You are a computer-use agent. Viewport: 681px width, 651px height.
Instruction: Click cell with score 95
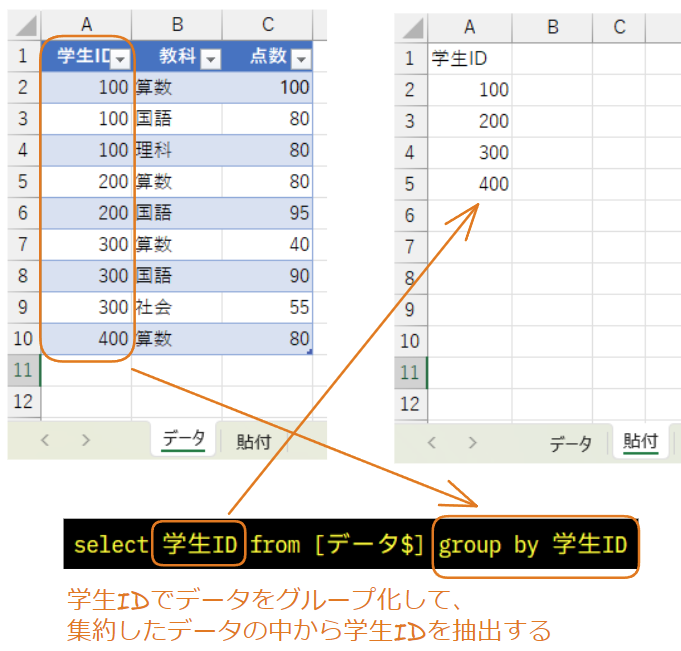click(268, 213)
